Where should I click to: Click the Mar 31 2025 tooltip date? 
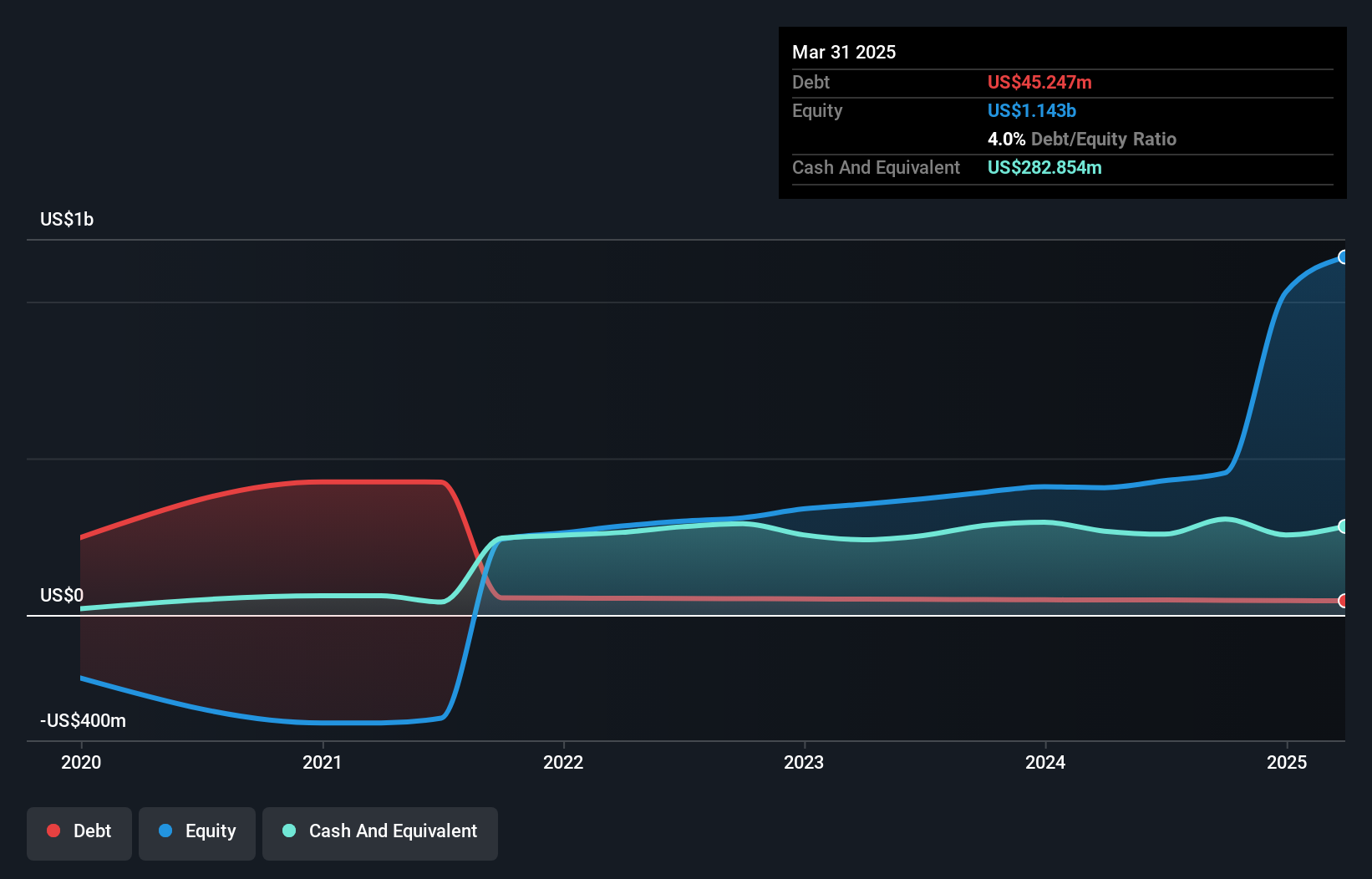tap(844, 52)
